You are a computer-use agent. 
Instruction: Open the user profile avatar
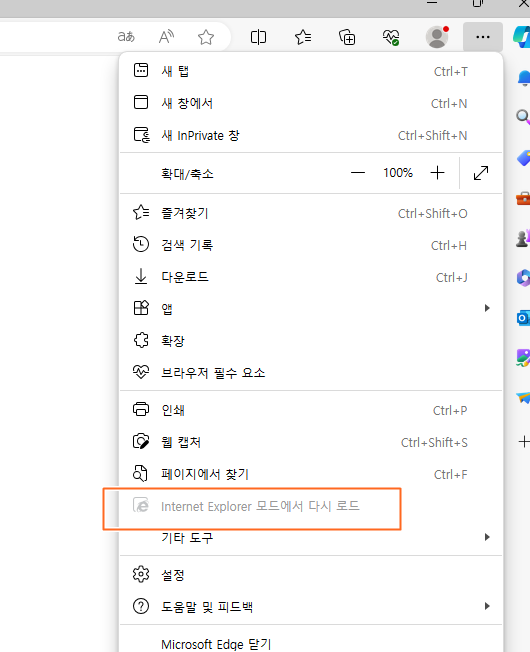pos(437,37)
